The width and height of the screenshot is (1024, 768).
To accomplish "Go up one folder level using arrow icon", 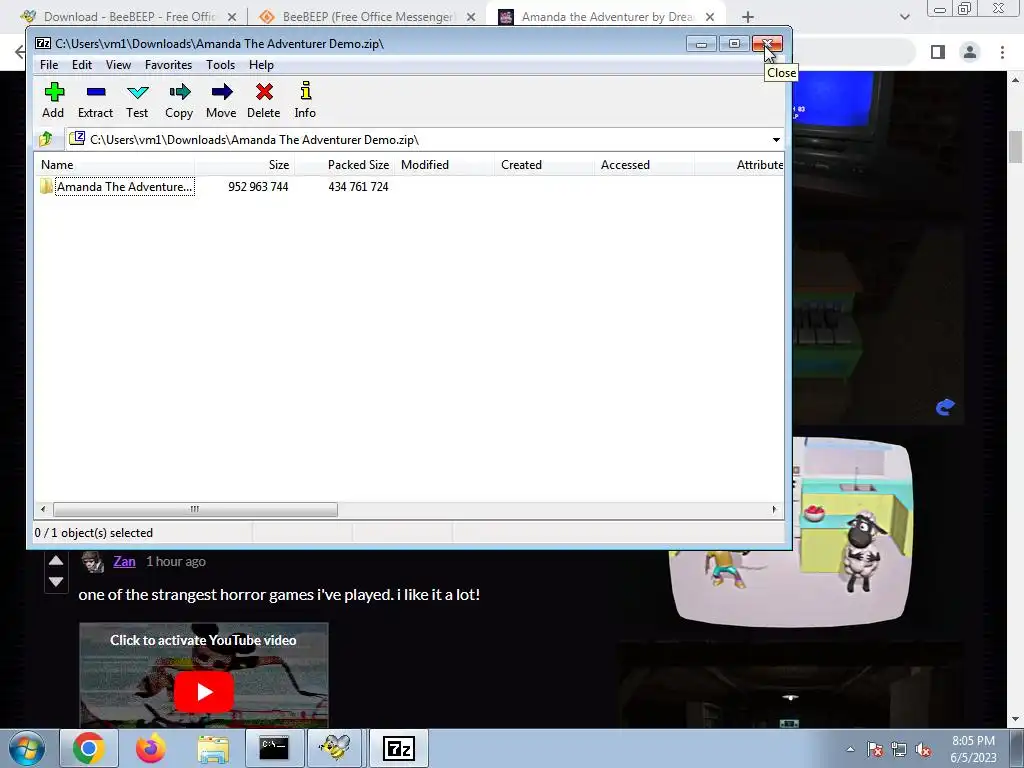I will 46,139.
